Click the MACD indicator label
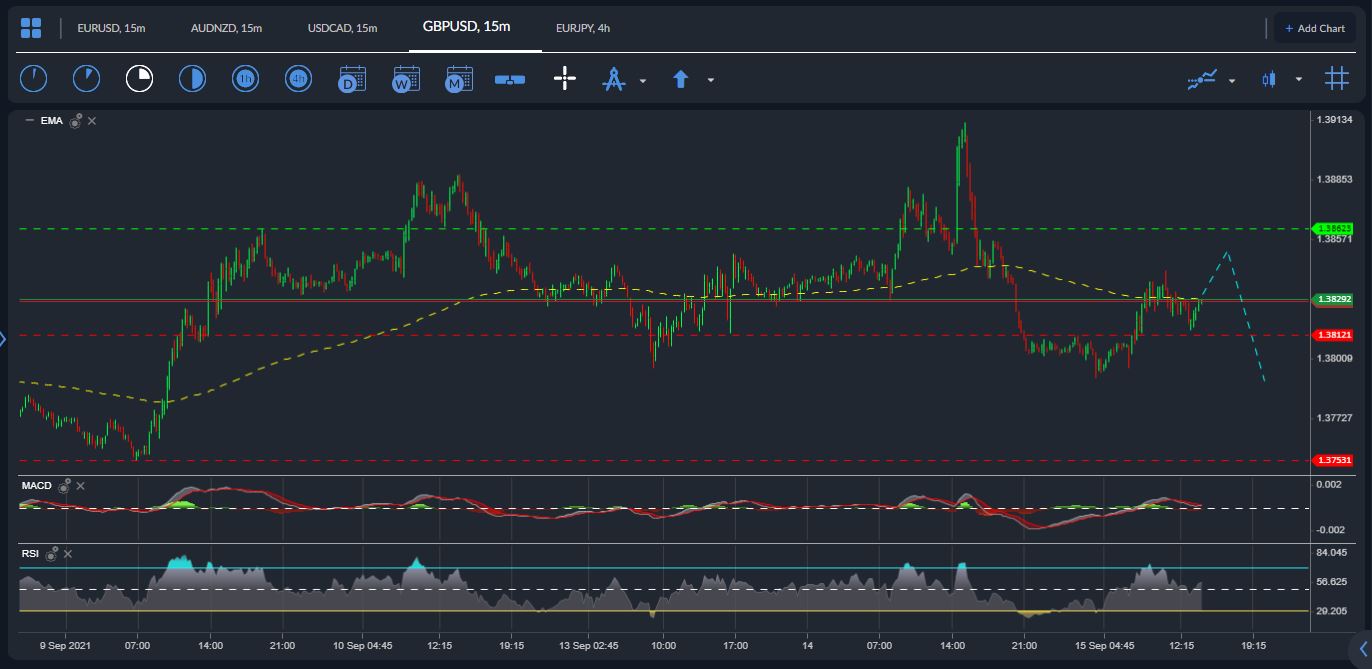 click(x=37, y=486)
